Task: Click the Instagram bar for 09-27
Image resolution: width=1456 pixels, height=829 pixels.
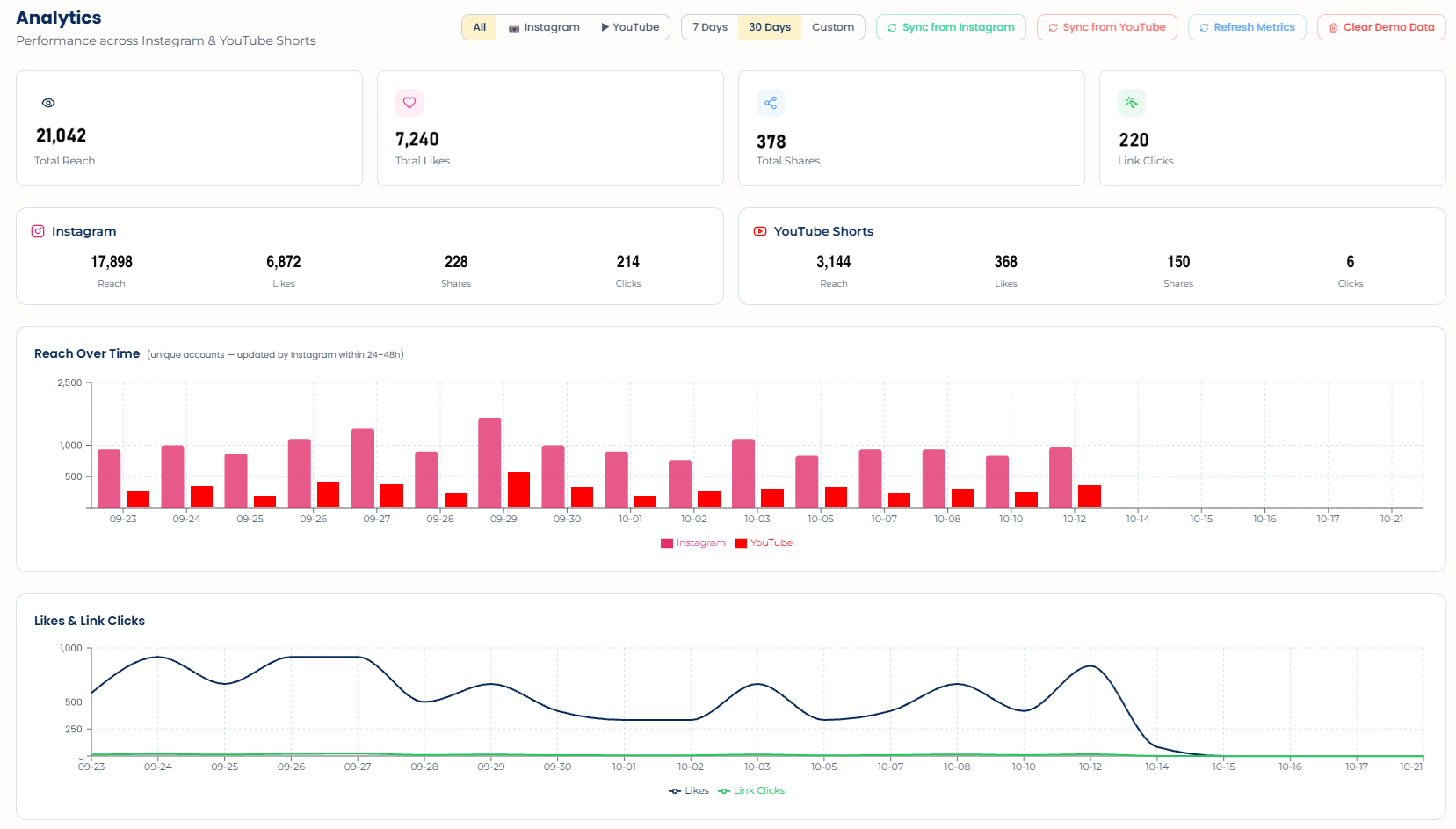Action: (363, 469)
